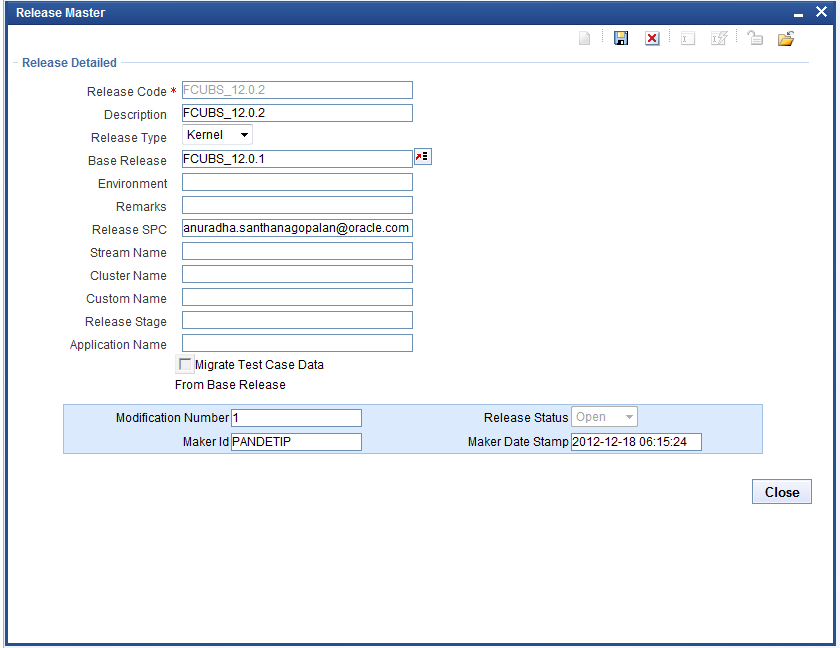This screenshot has height=648, width=840.
Task: Click the Maker Id field showing PANDETIP
Action: coord(296,442)
